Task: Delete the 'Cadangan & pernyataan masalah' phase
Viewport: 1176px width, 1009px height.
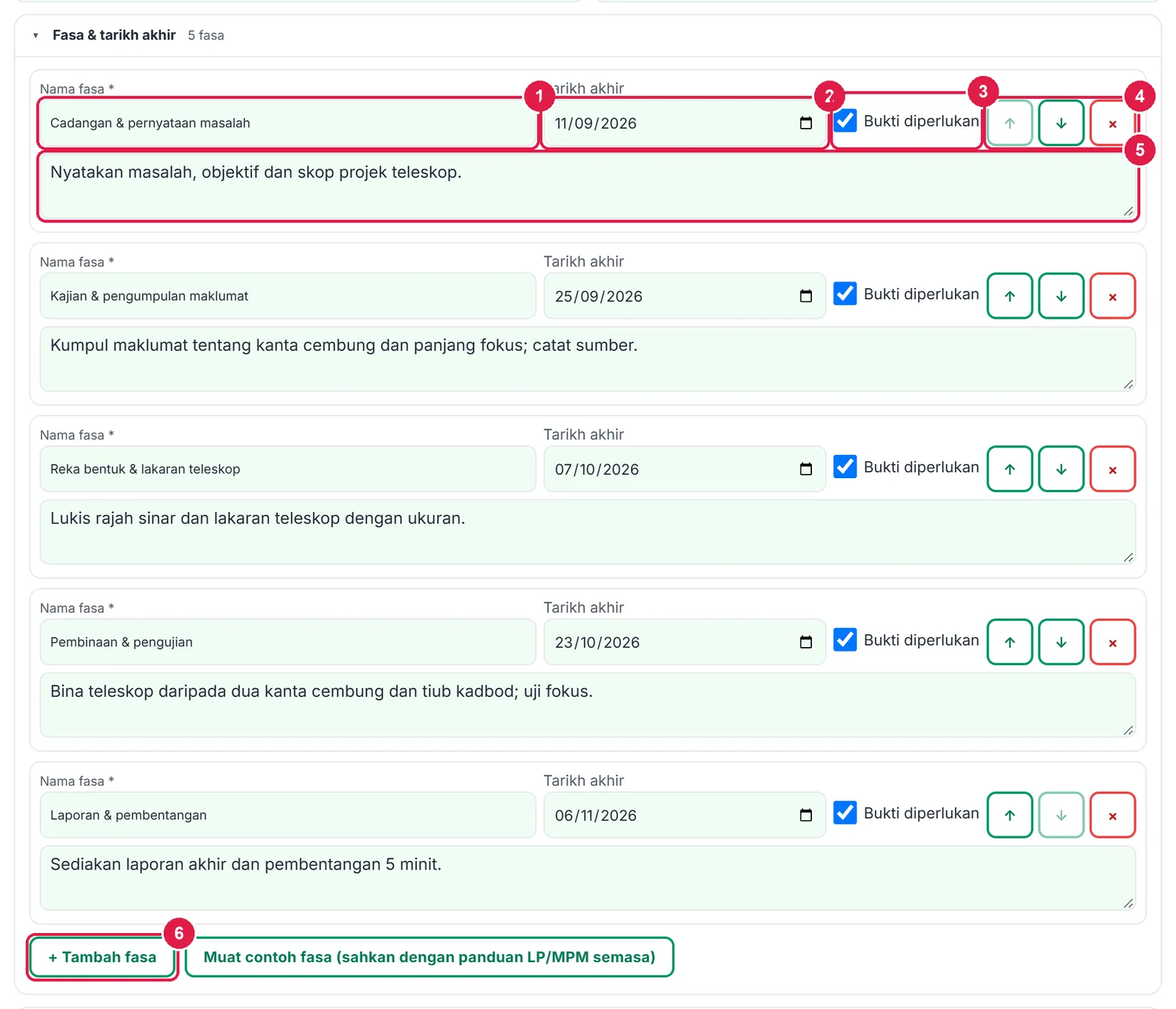Action: pyautogui.click(x=1112, y=123)
